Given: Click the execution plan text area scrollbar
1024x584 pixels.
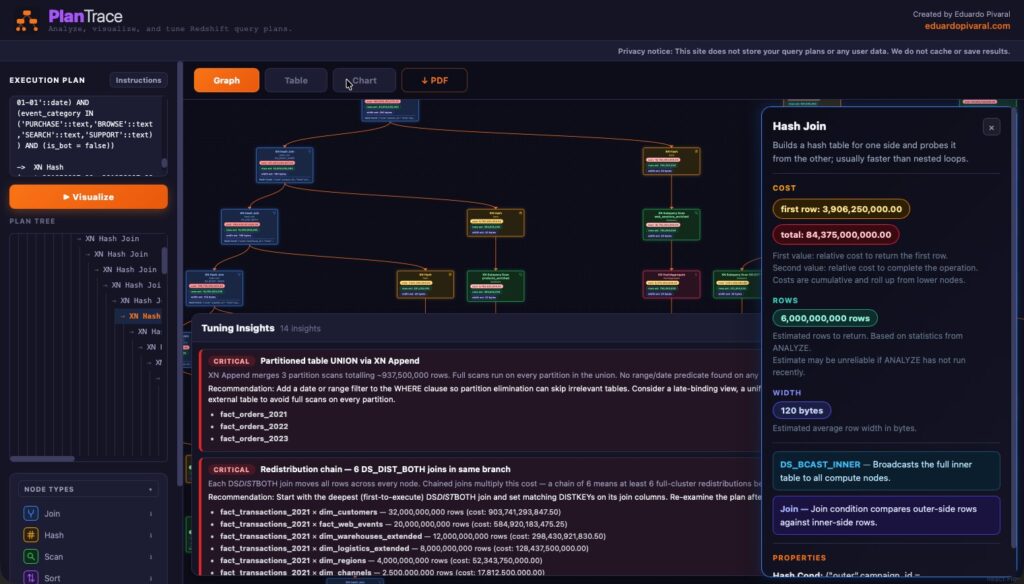Looking at the screenshot, I should pos(165,163).
